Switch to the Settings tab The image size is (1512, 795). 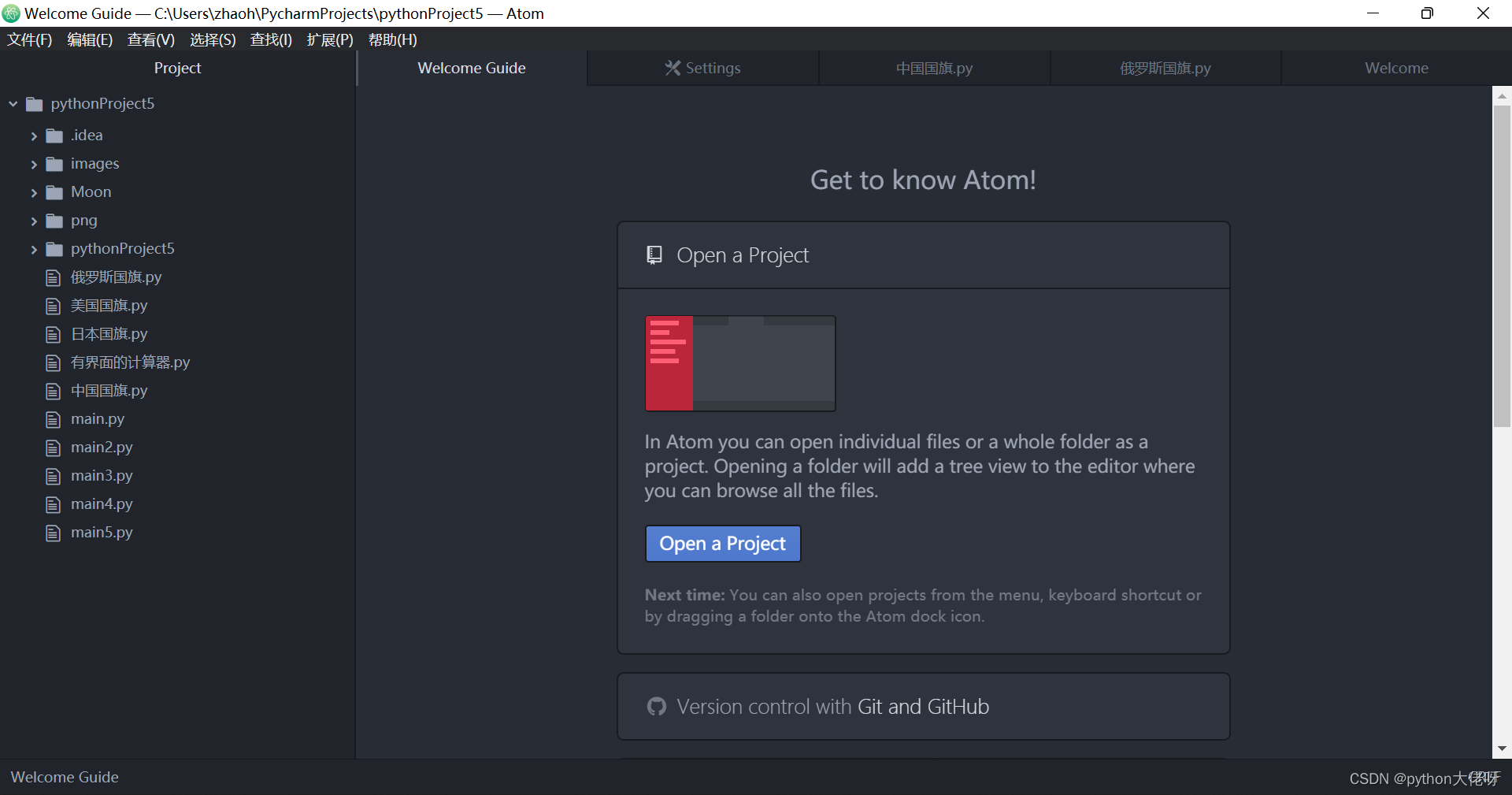[703, 69]
